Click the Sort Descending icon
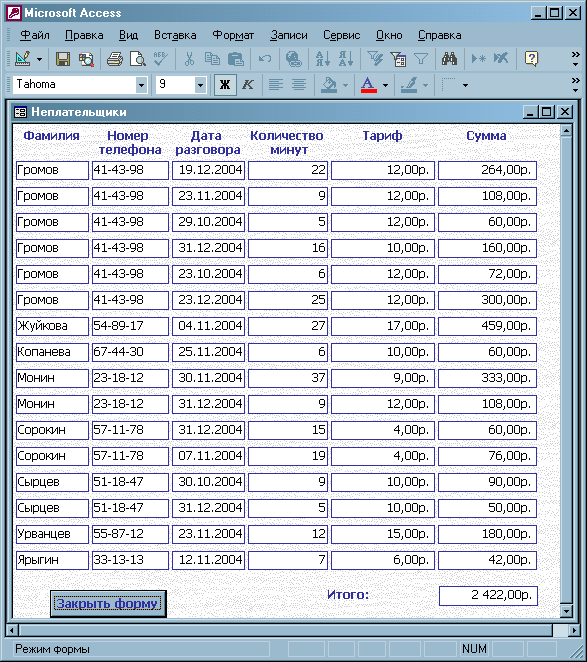The height and width of the screenshot is (662, 587). 346,59
